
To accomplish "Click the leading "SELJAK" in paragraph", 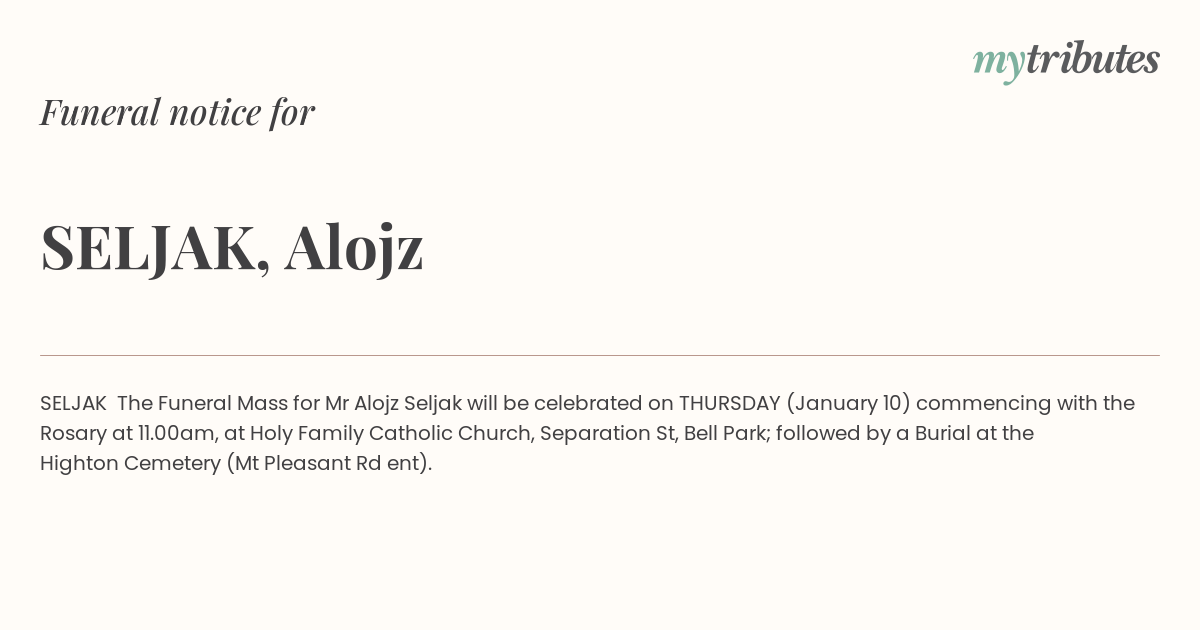I will point(73,403).
